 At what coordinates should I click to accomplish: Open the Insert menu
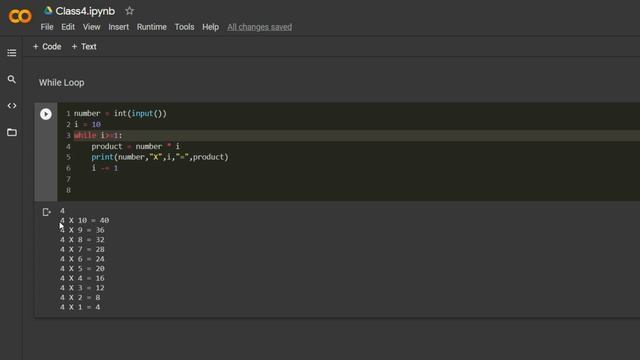tap(118, 27)
